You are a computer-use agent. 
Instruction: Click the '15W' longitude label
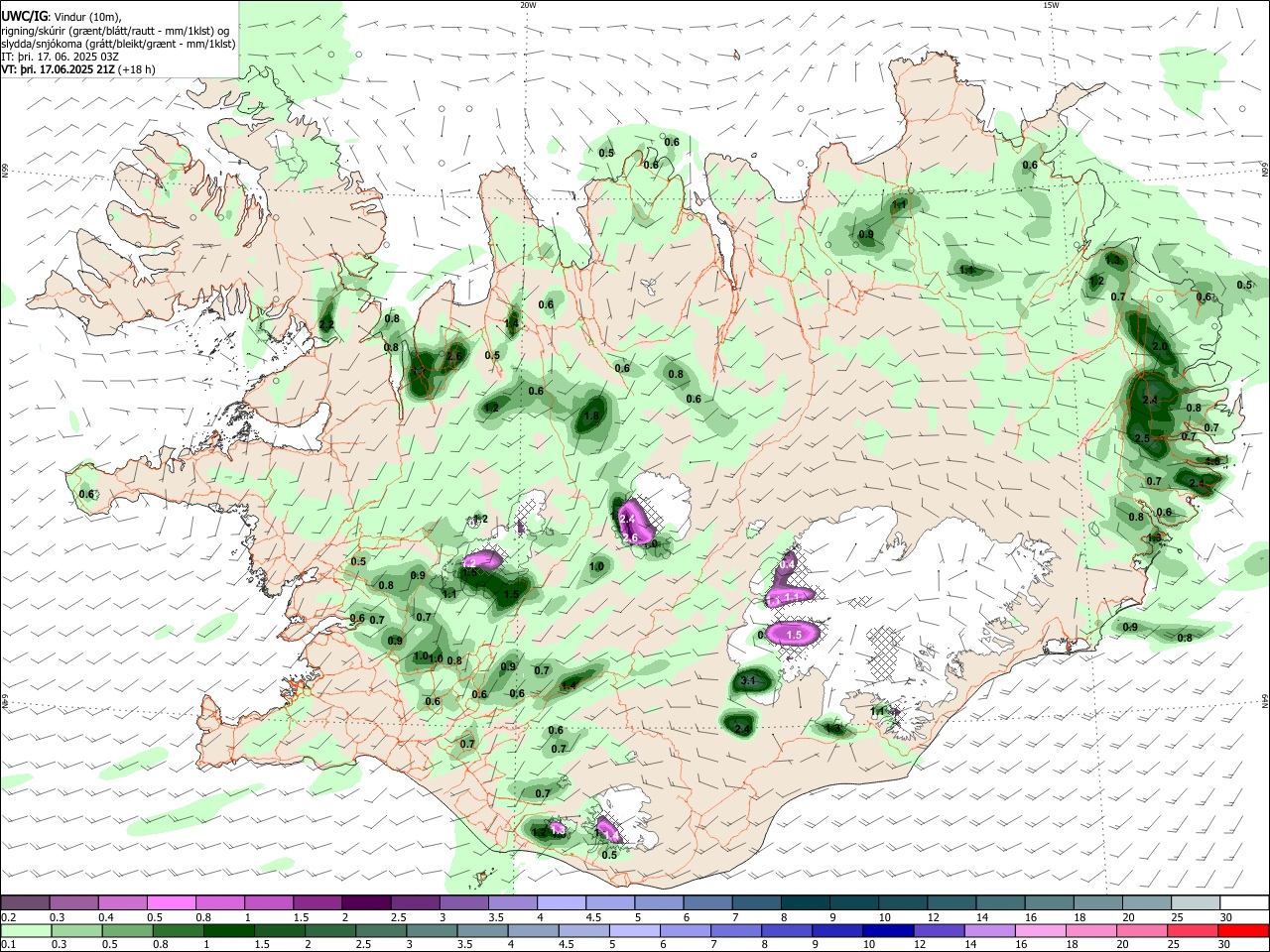point(1050,5)
